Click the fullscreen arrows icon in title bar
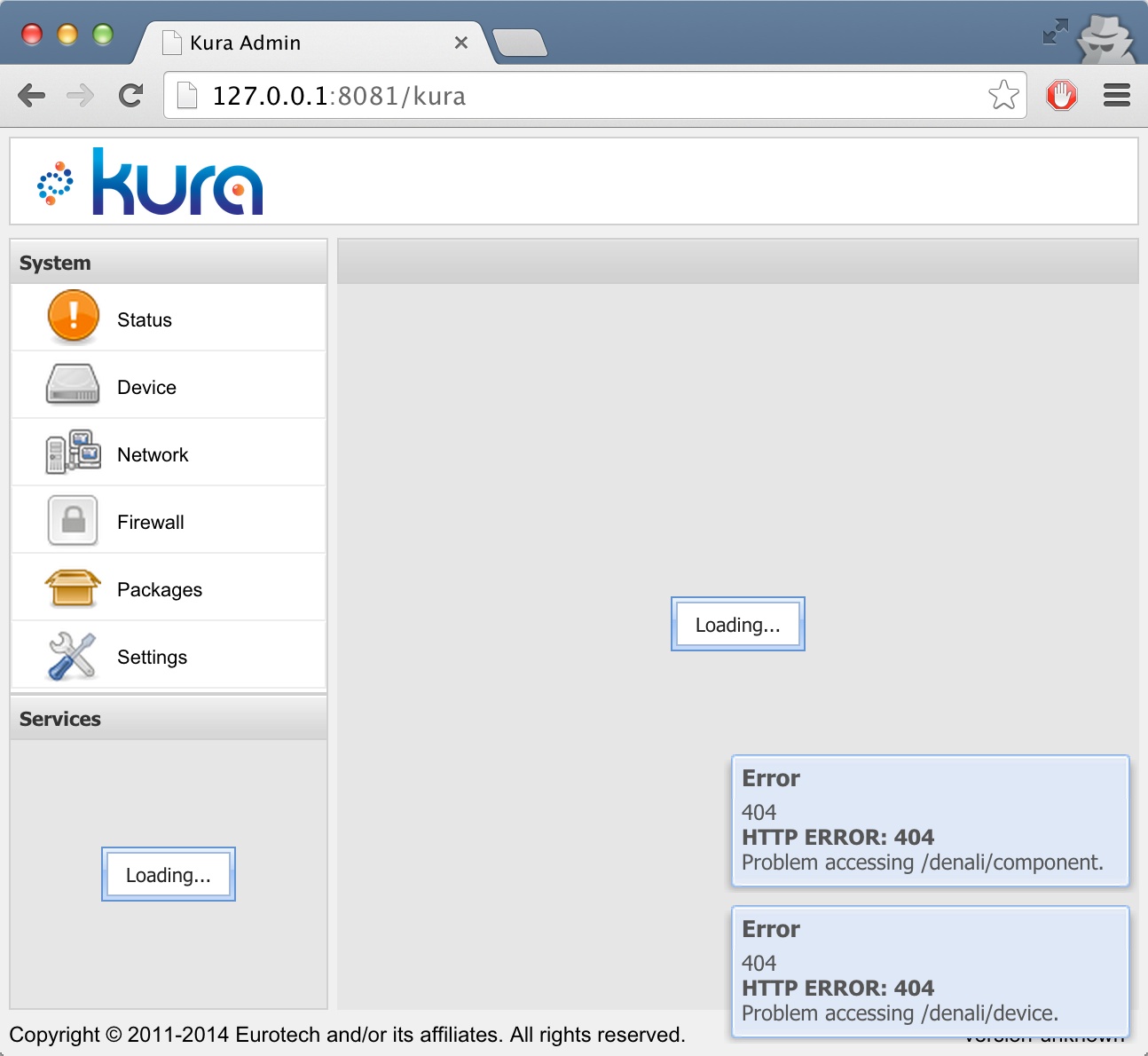 tap(1055, 32)
